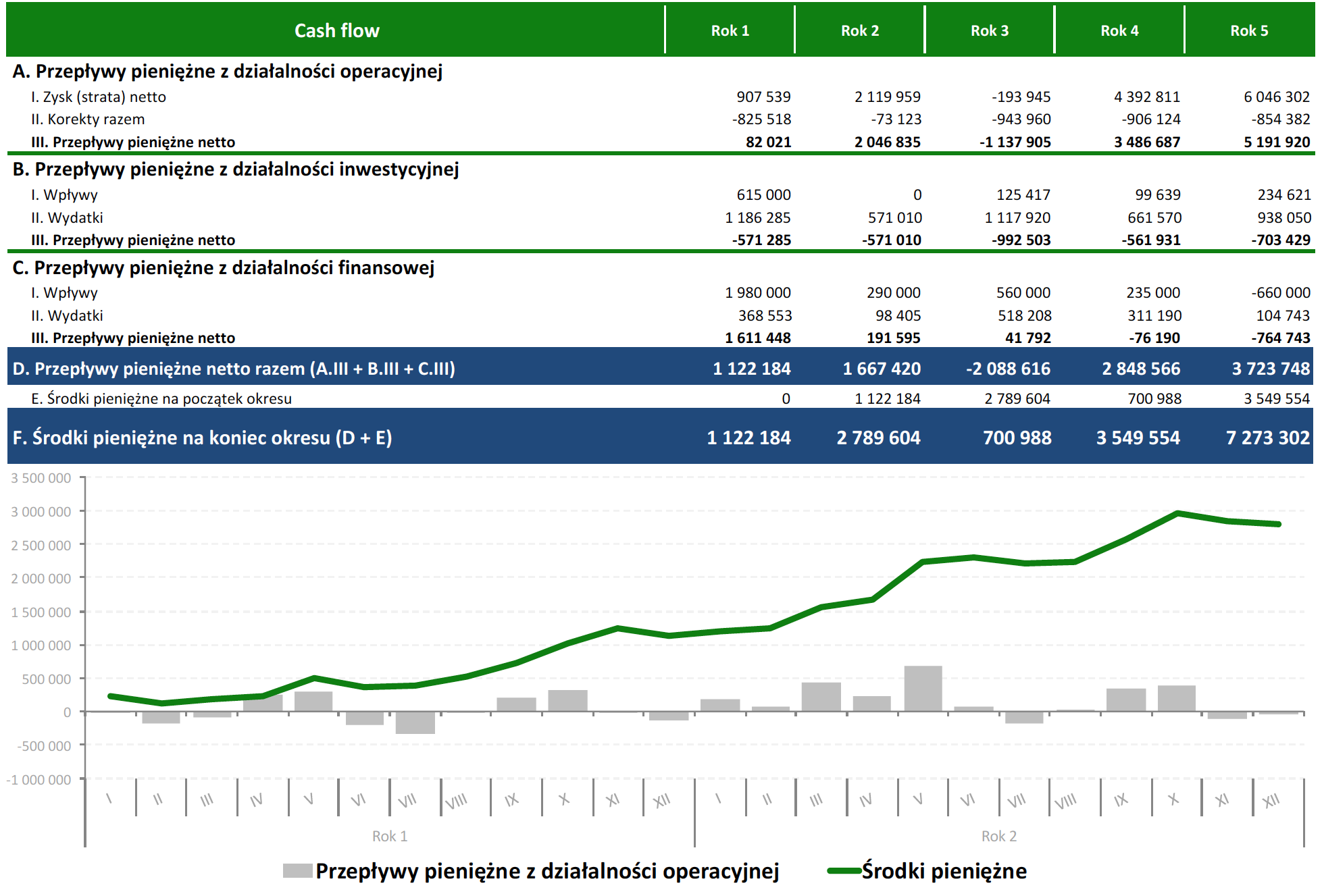This screenshot has width=1322, height=896.
Task: Click section B investing activities heading
Action: coord(236,169)
